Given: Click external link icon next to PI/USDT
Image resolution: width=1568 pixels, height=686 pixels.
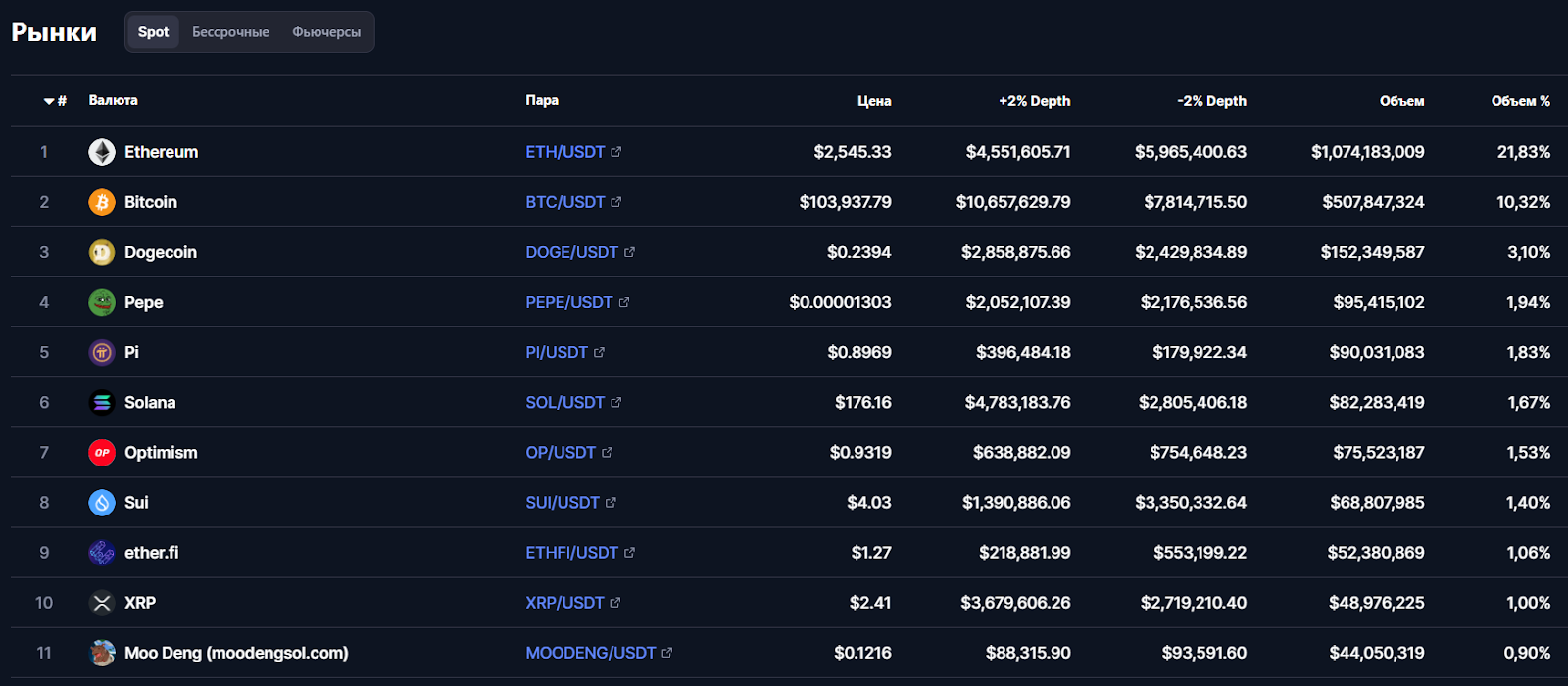Looking at the screenshot, I should coord(599,352).
